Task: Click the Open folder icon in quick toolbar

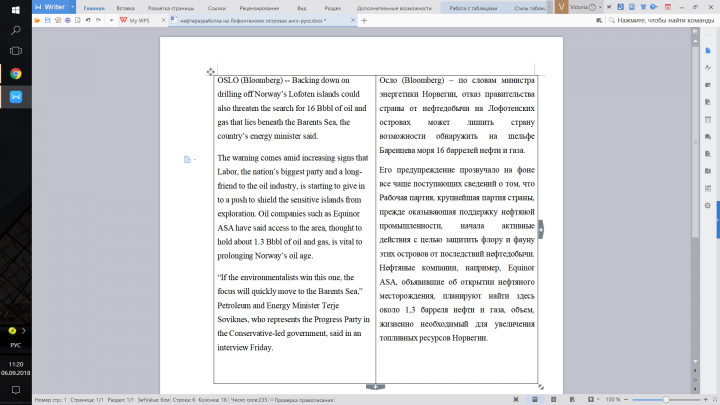Action: (37, 21)
